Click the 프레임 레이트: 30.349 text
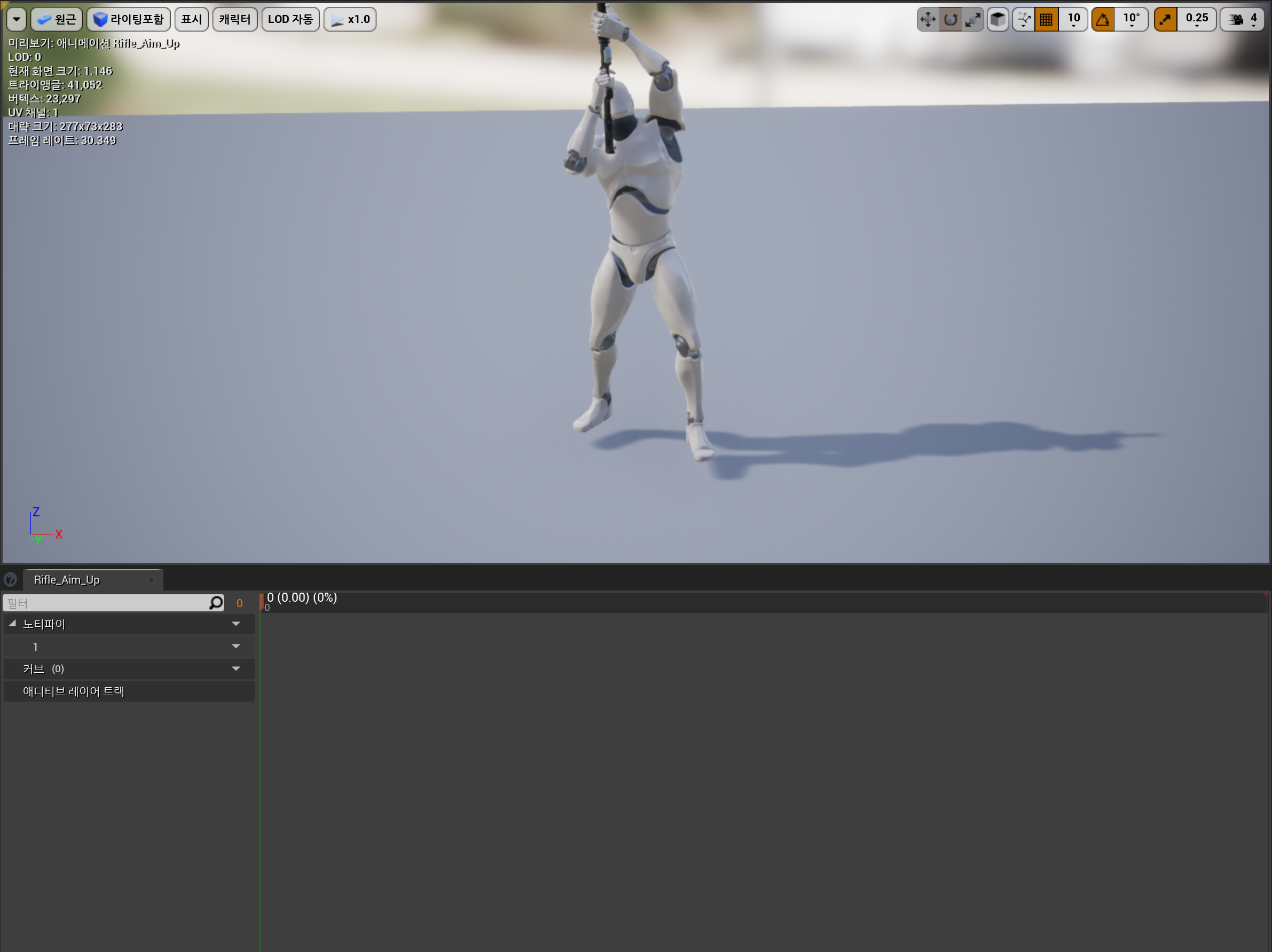Viewport: 1272px width, 952px height. click(x=62, y=140)
